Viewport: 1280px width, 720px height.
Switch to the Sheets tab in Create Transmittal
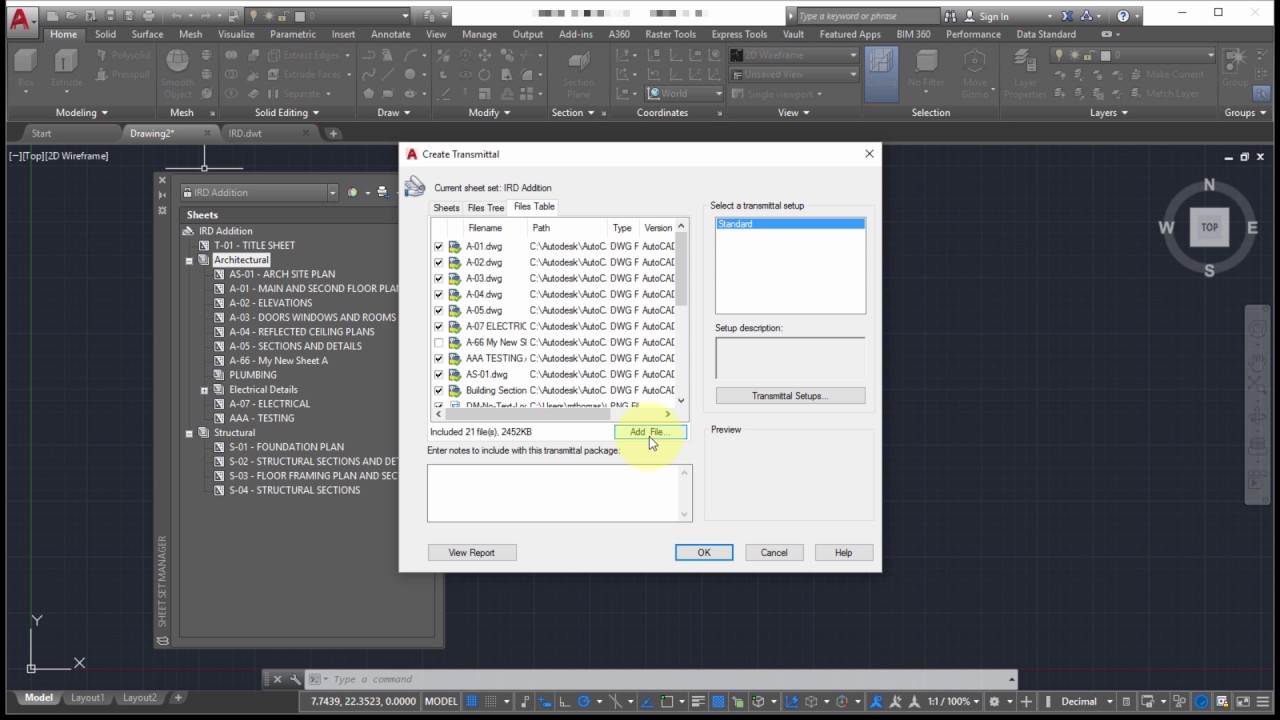point(446,208)
